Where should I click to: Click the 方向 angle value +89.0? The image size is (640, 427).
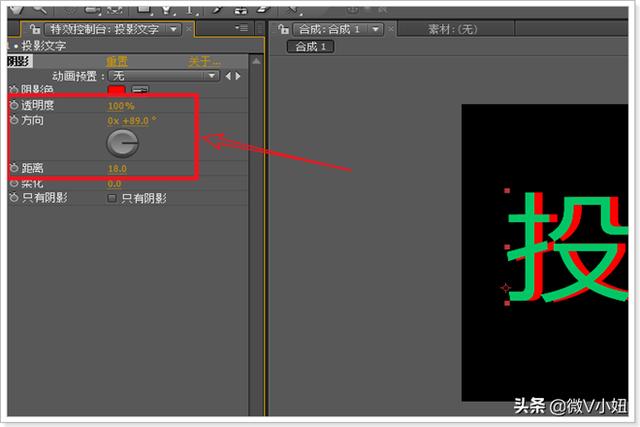point(136,121)
